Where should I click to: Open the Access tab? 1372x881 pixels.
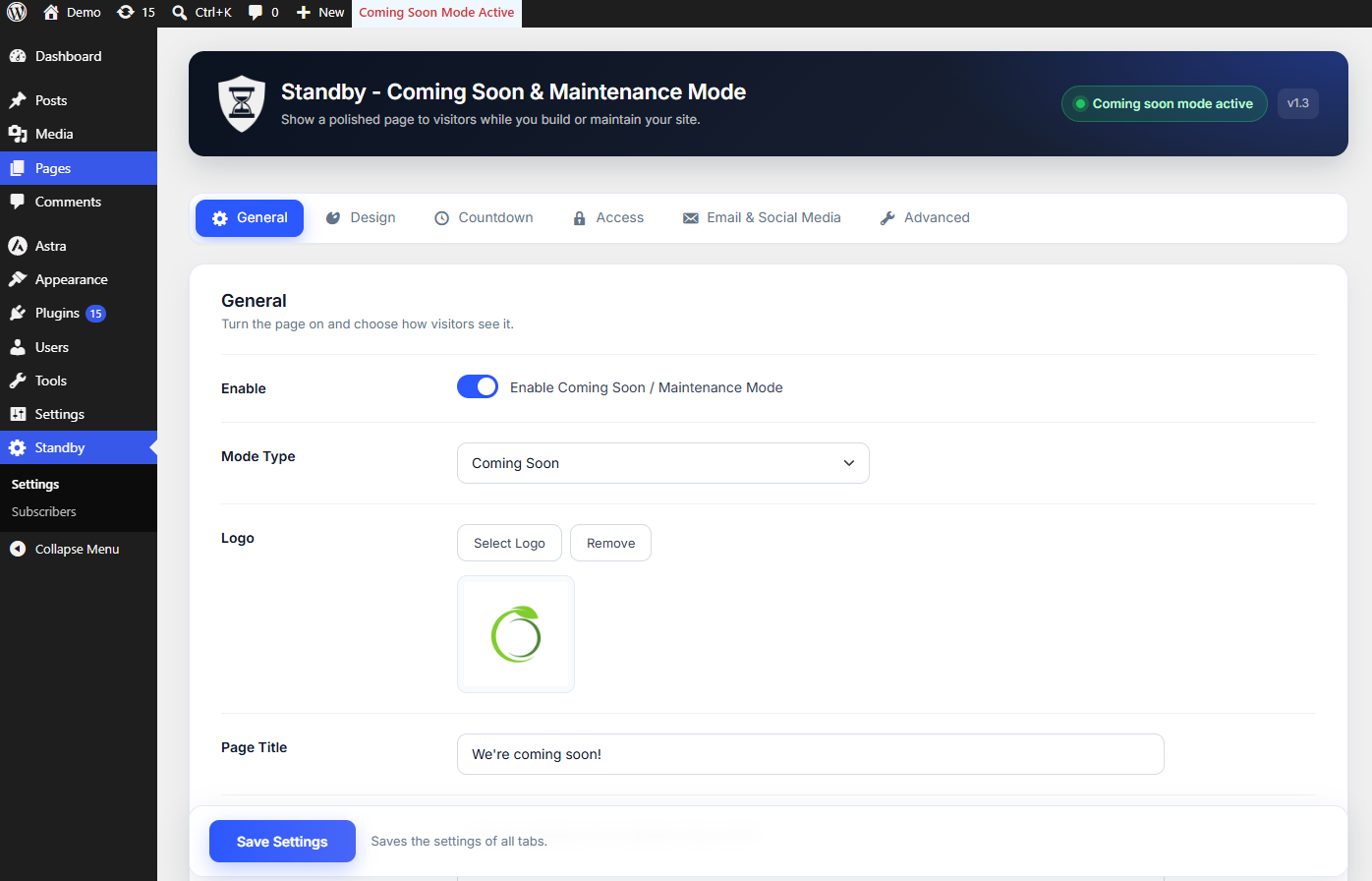pos(608,218)
